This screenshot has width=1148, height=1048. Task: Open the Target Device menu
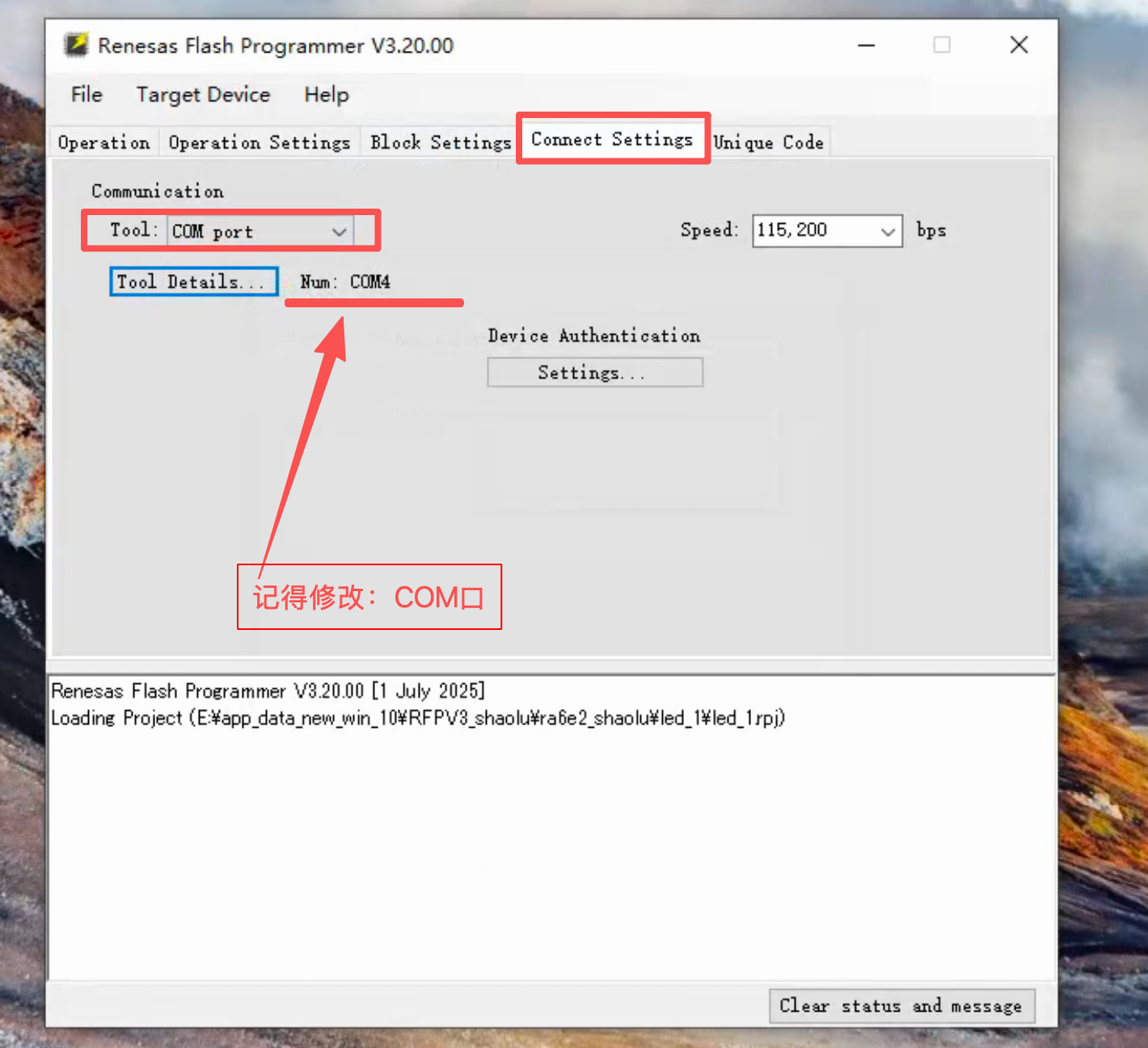203,95
